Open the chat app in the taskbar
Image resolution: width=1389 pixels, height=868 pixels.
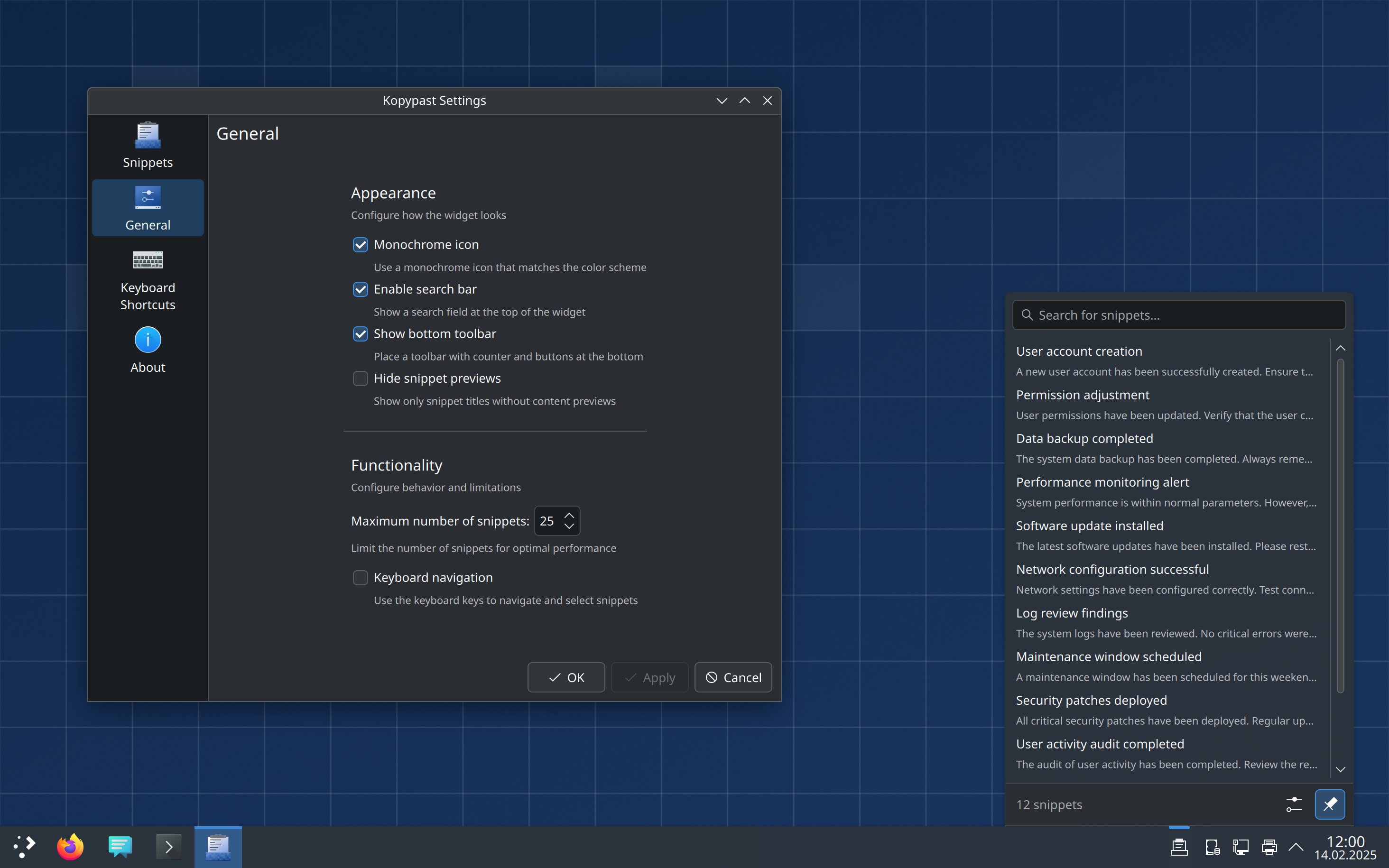coord(120,847)
